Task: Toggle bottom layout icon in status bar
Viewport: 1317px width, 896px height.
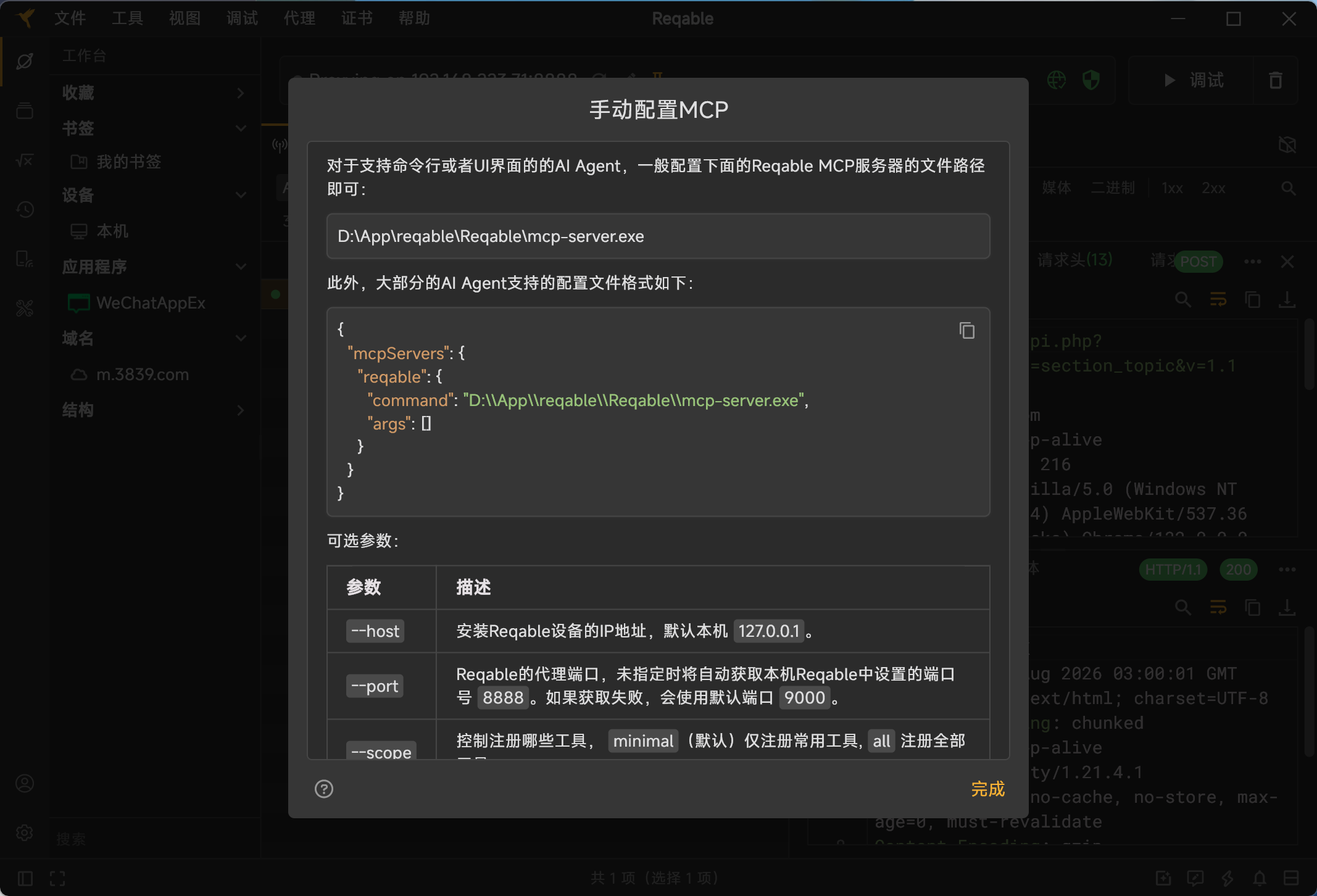Action: point(1291,878)
